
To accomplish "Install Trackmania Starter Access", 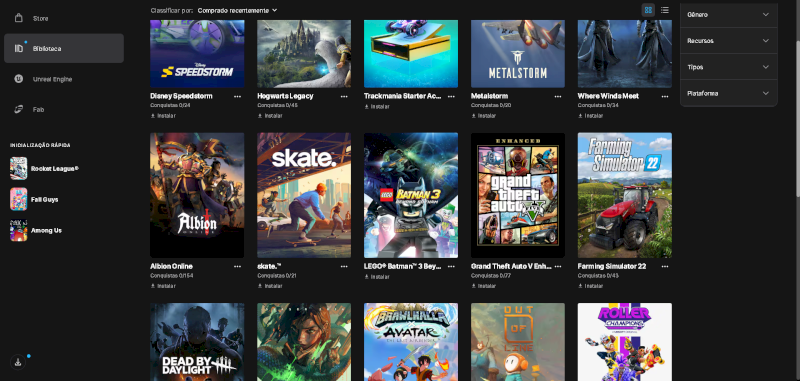I will 377,107.
